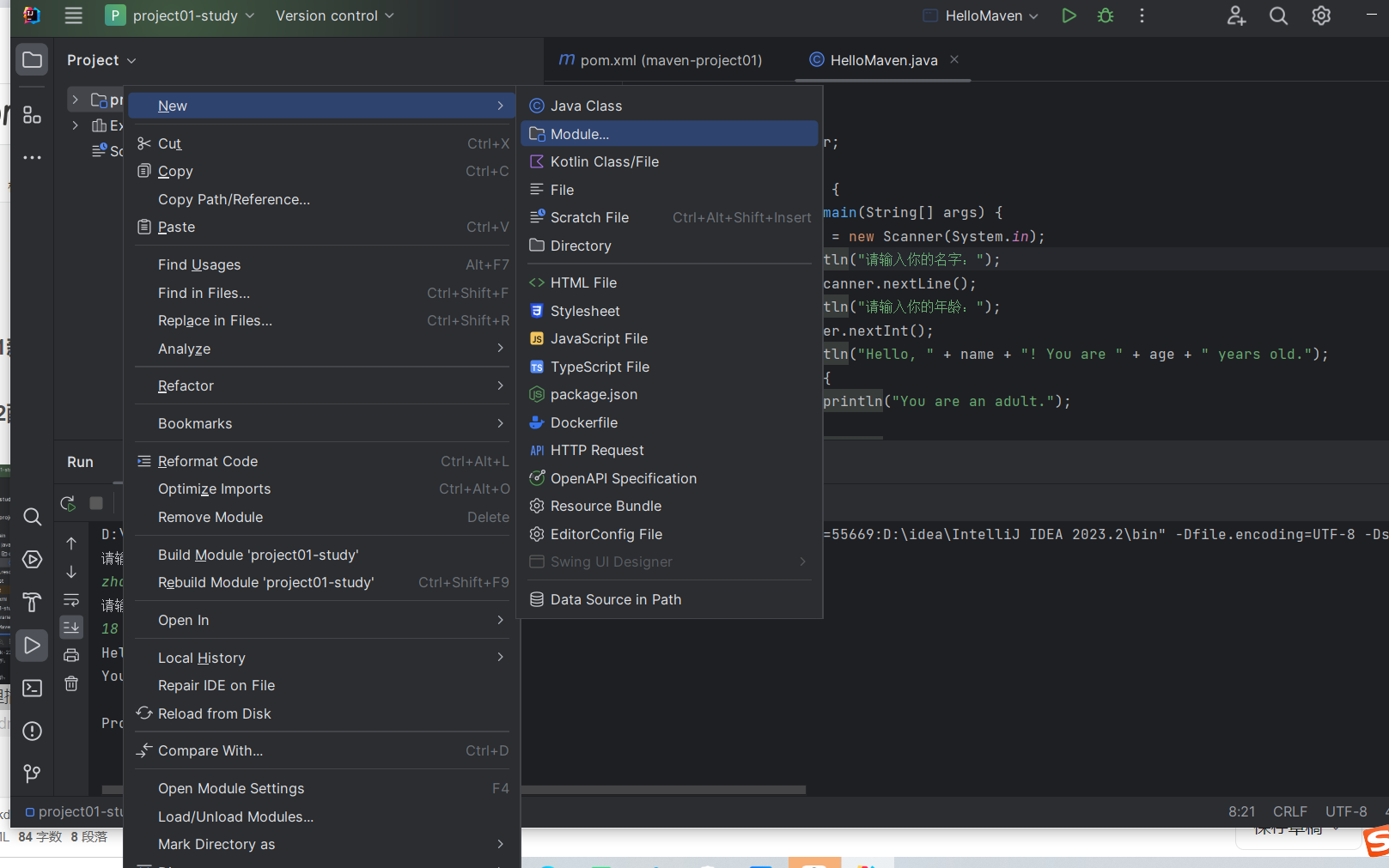Open the Terminal tool window
This screenshot has width=1389, height=868.
[32, 689]
